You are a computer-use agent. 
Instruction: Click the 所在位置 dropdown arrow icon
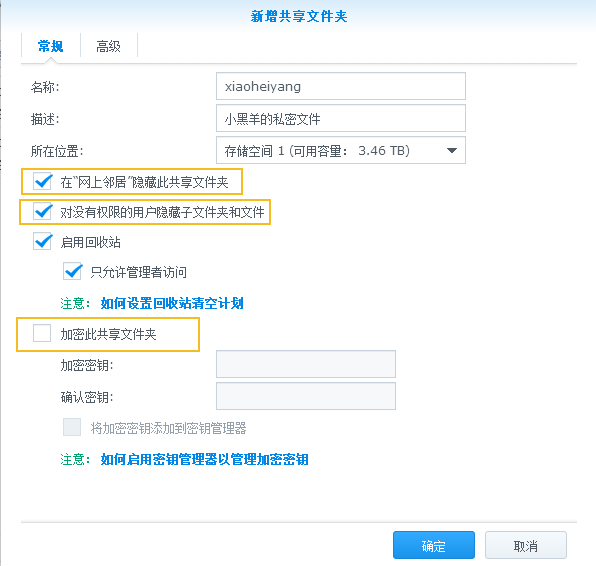click(x=452, y=151)
